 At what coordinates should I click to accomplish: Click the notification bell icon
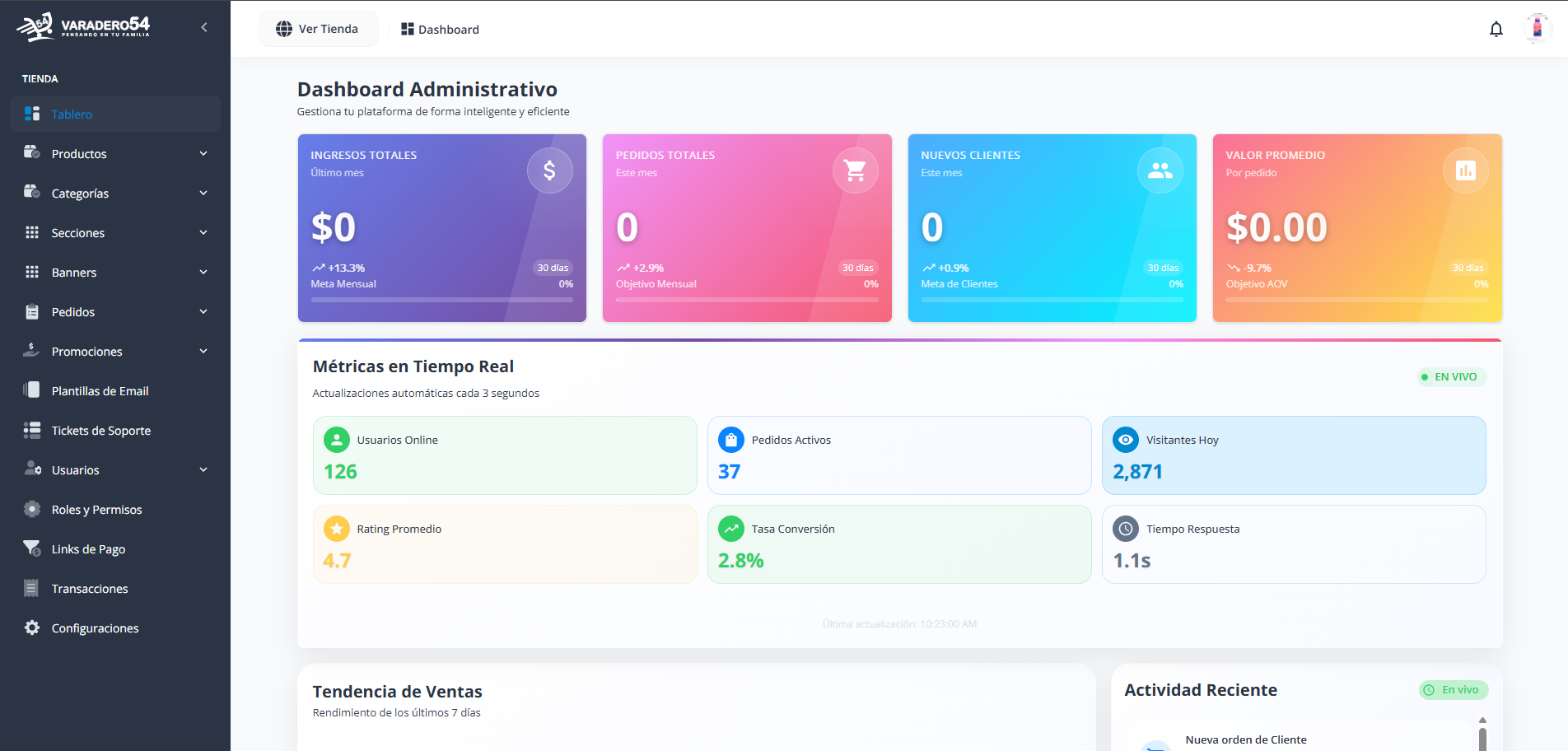click(x=1496, y=28)
